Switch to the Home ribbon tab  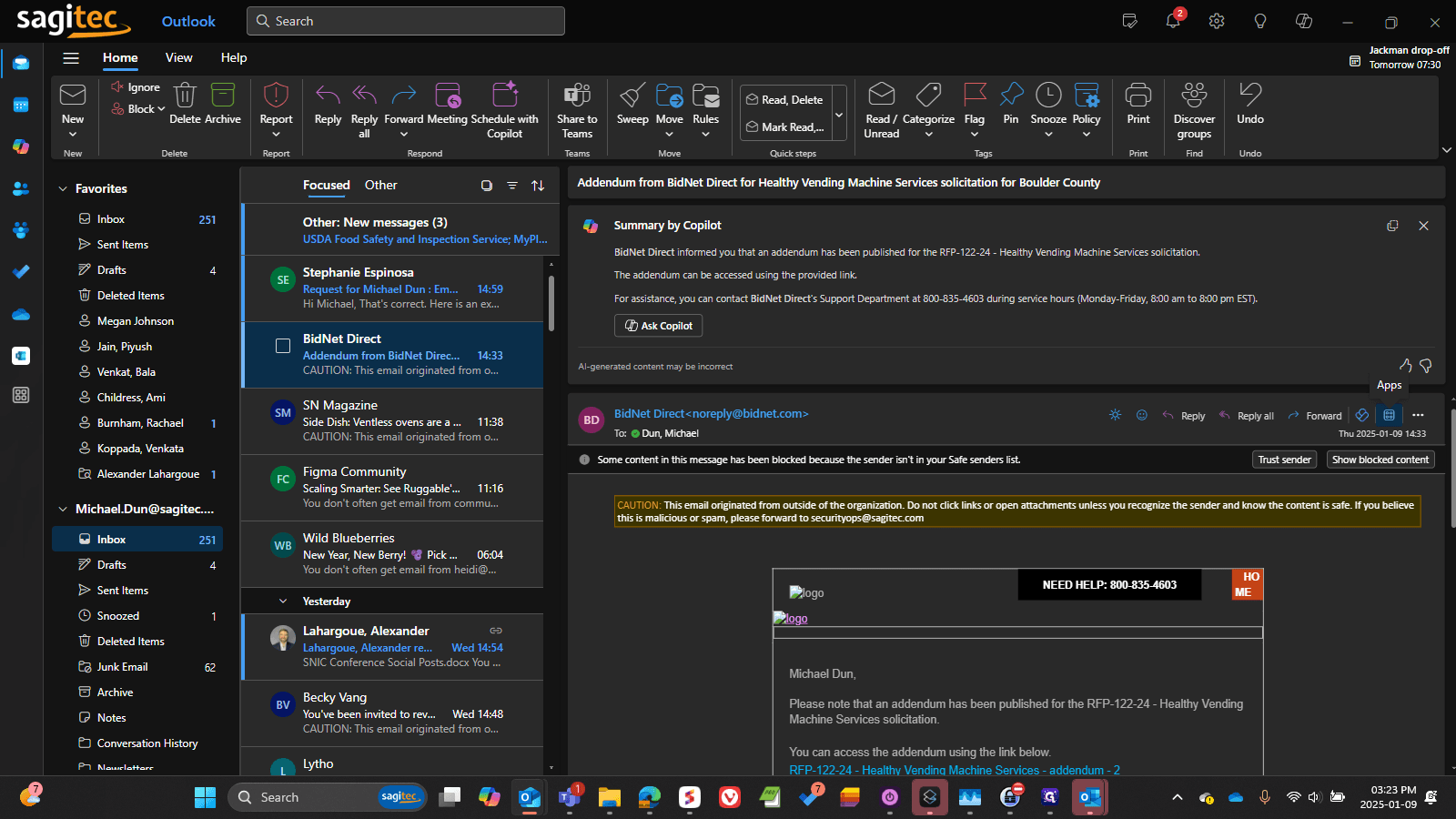(120, 58)
